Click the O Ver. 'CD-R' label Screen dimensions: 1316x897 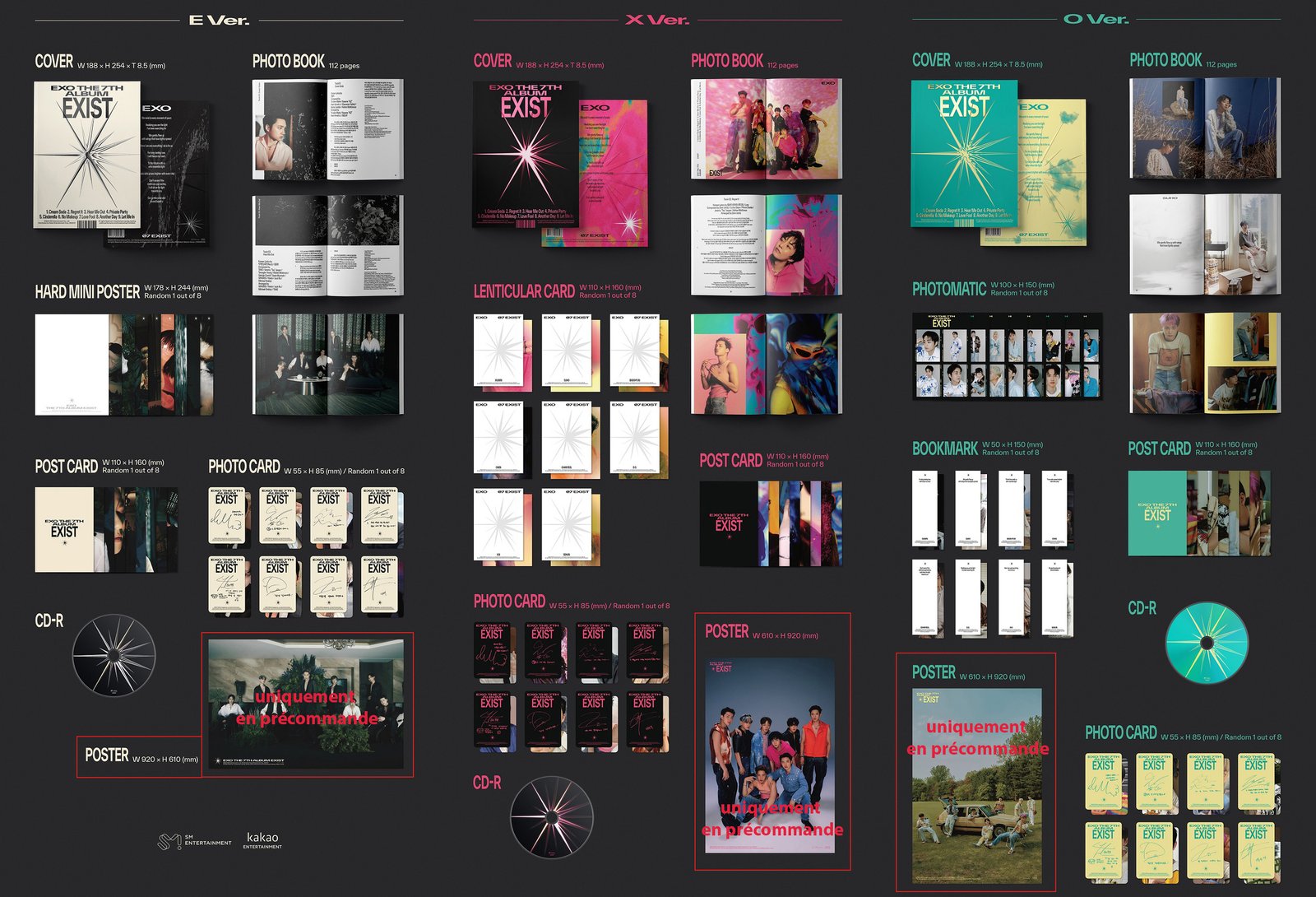click(1142, 608)
